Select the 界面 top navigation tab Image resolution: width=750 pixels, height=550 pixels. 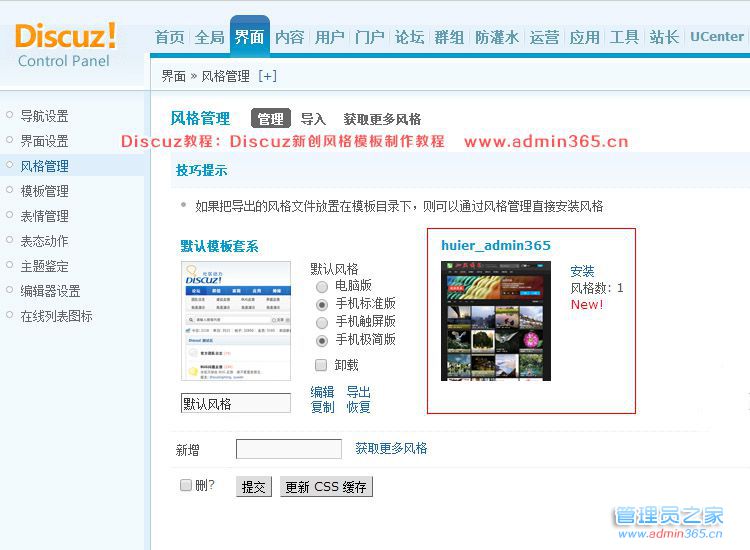click(249, 37)
